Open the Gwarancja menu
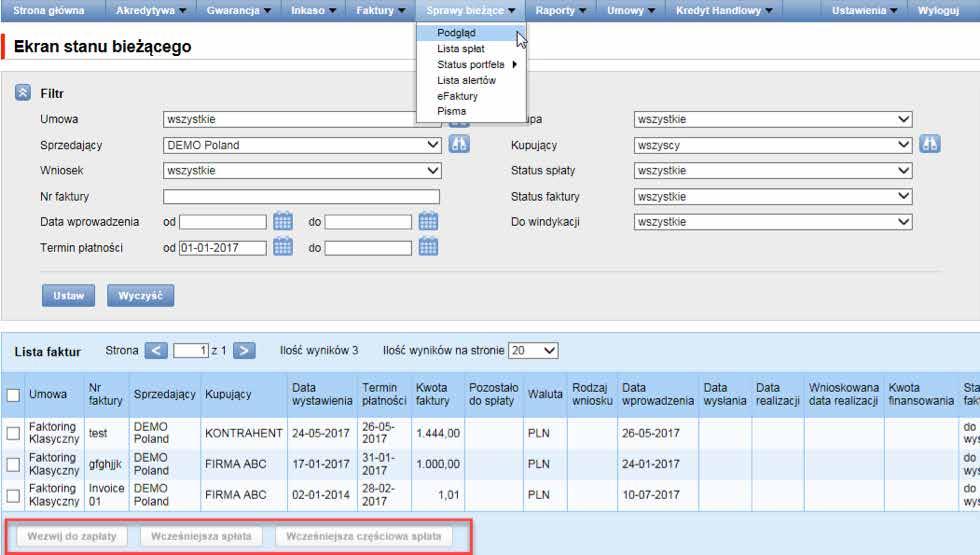 [239, 11]
